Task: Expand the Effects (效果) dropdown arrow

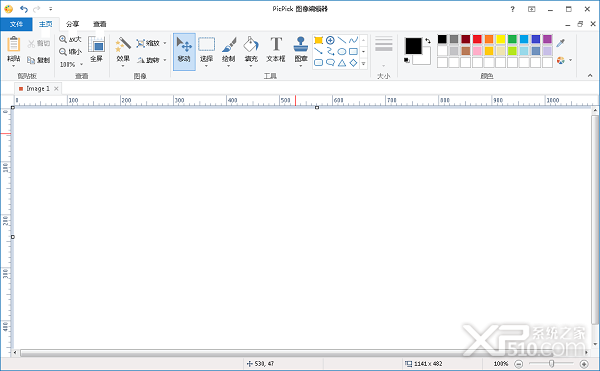Action: tap(123, 66)
